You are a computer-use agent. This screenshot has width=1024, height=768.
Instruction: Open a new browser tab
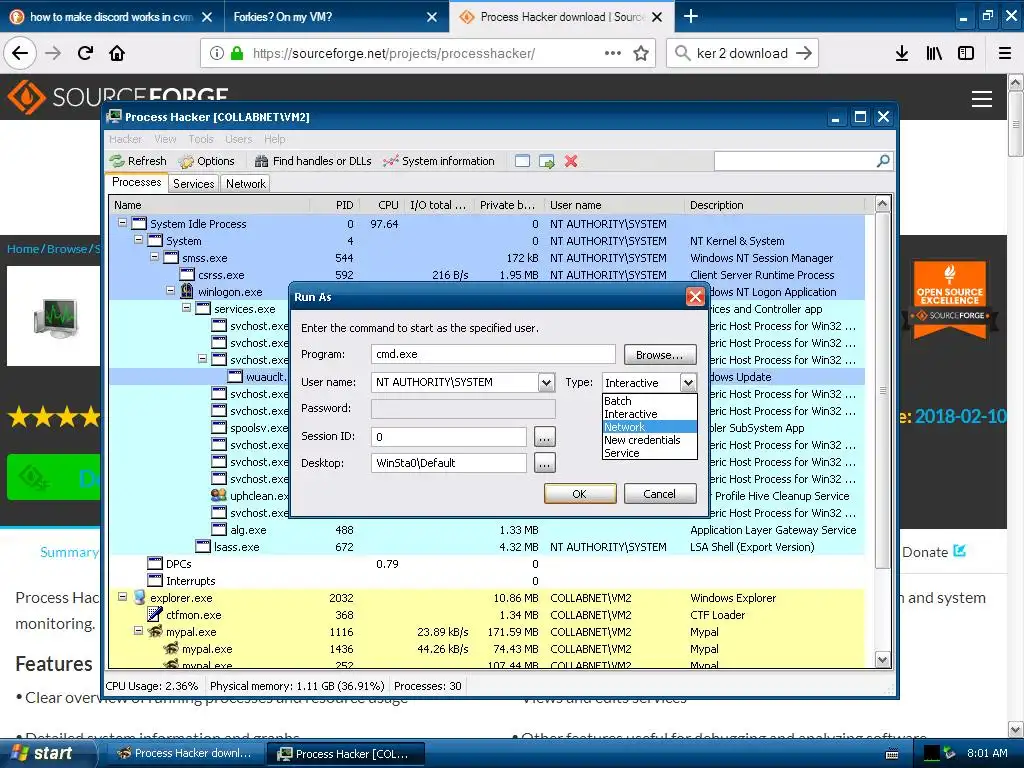(690, 16)
